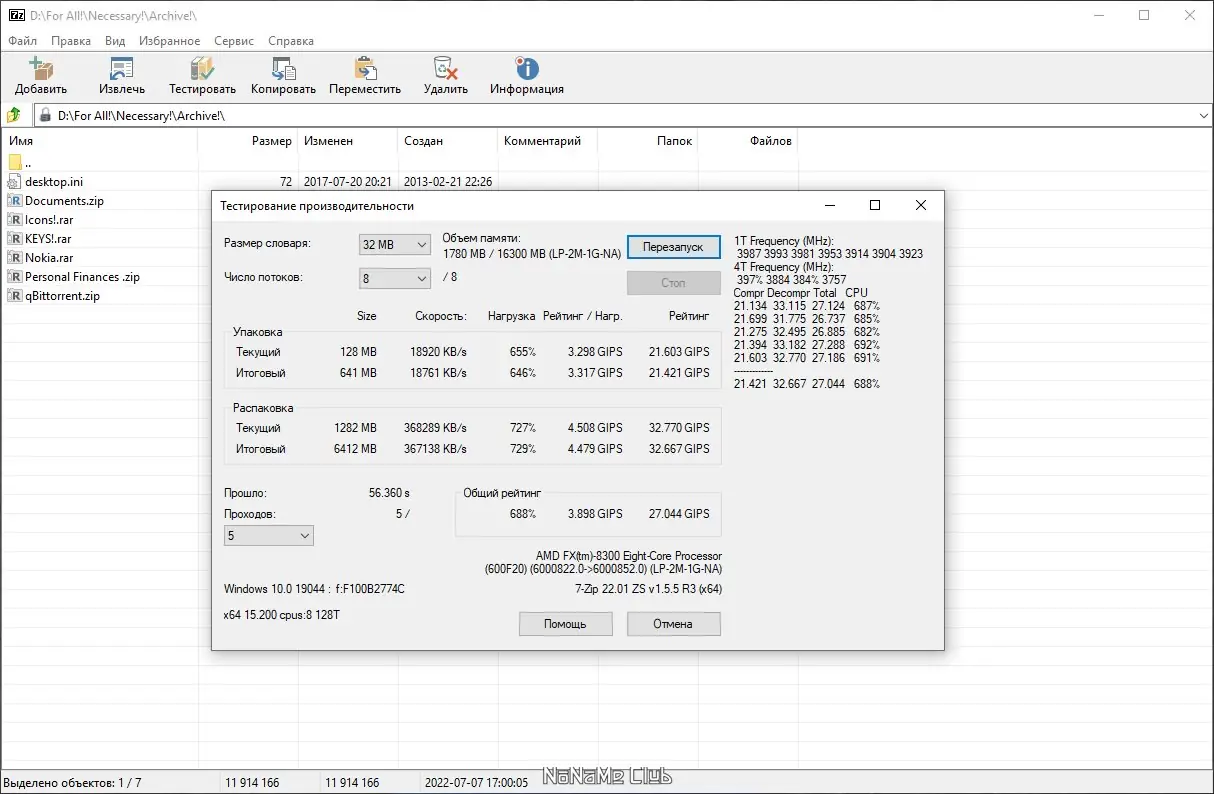Click the Отмена button
This screenshot has height=794, width=1214.
[673, 624]
